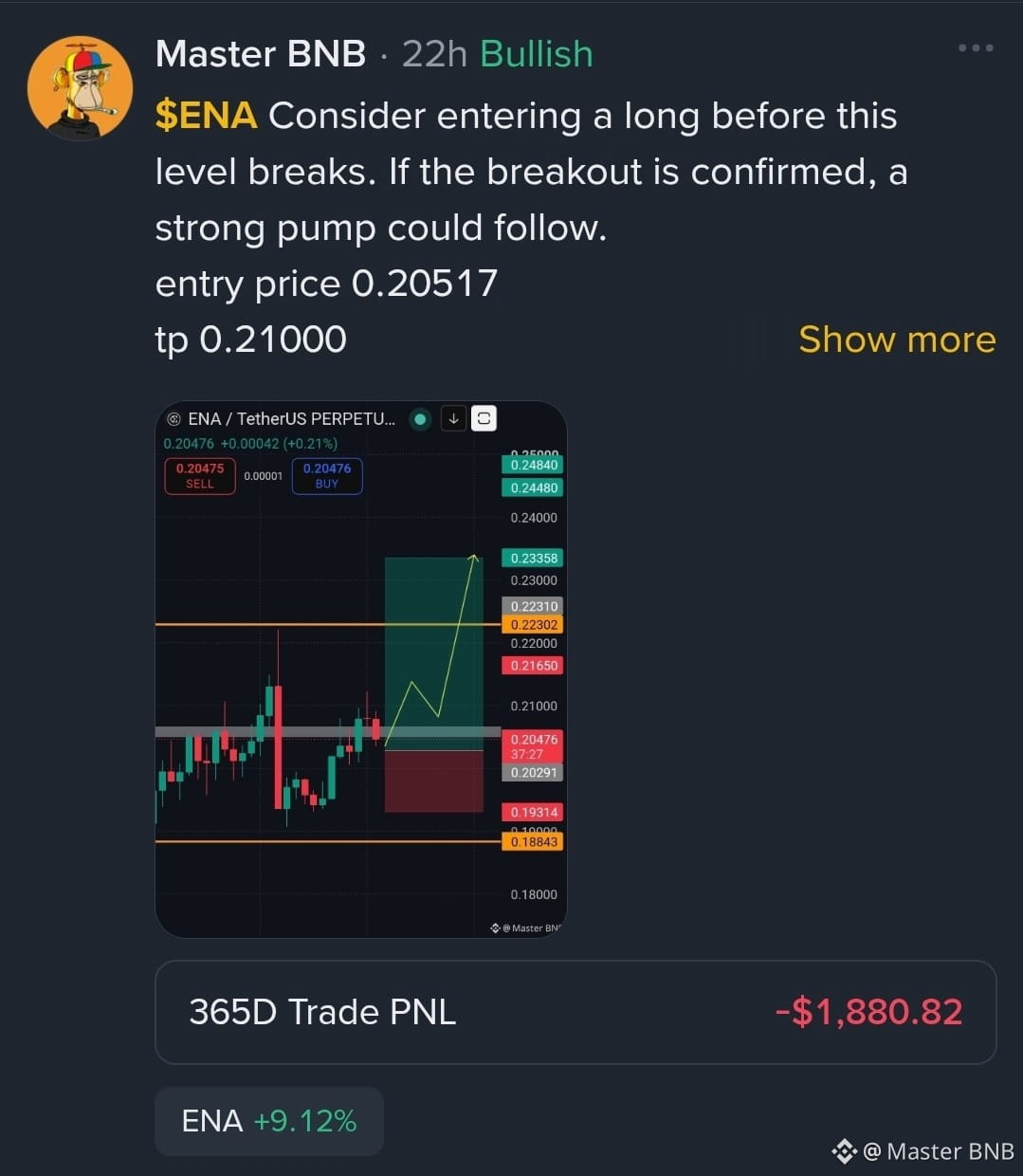Click the chart watermark logo bottom corner

495,928
